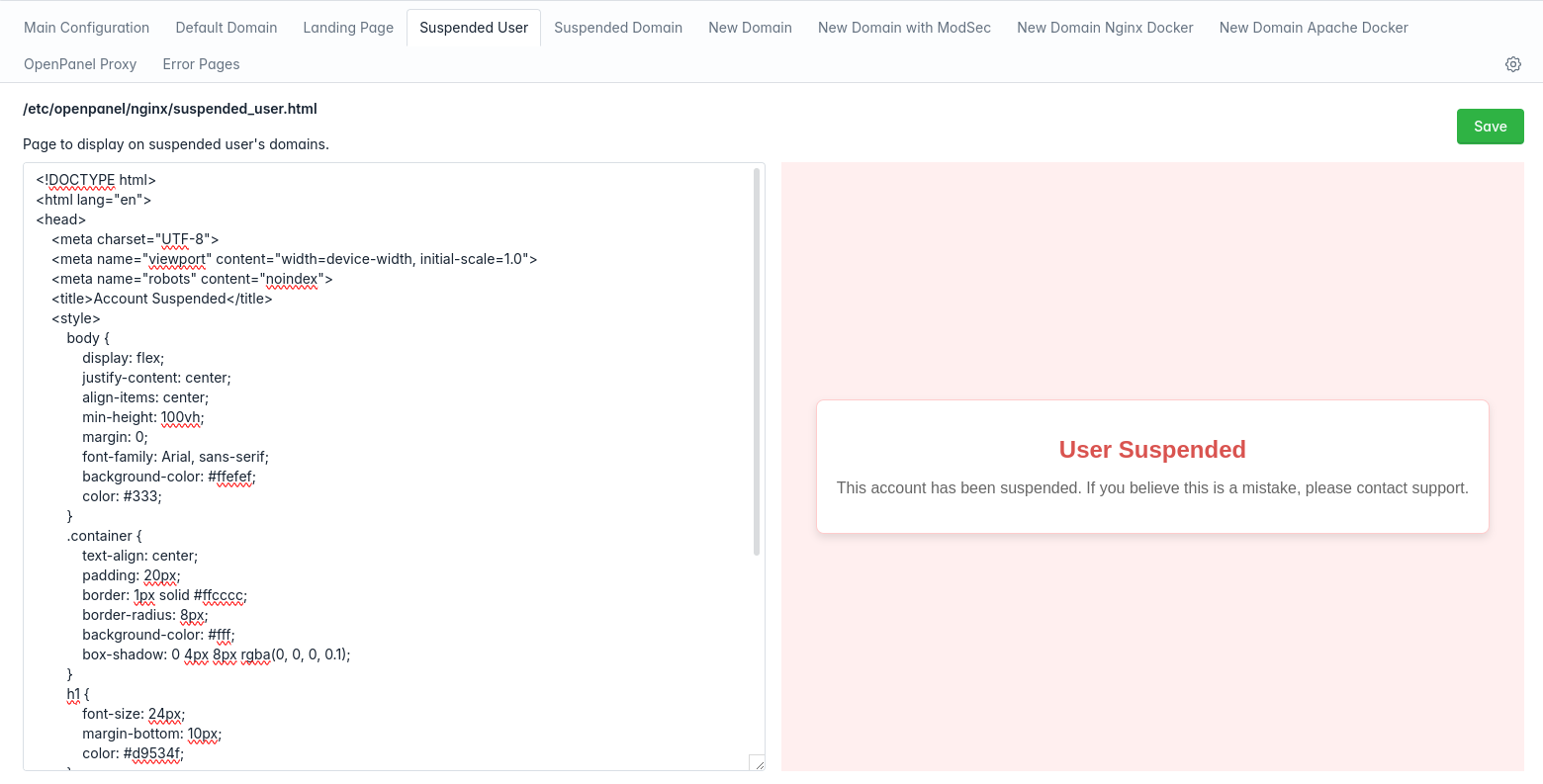Click the 'min-height: 100vh;' line

[x=143, y=417]
